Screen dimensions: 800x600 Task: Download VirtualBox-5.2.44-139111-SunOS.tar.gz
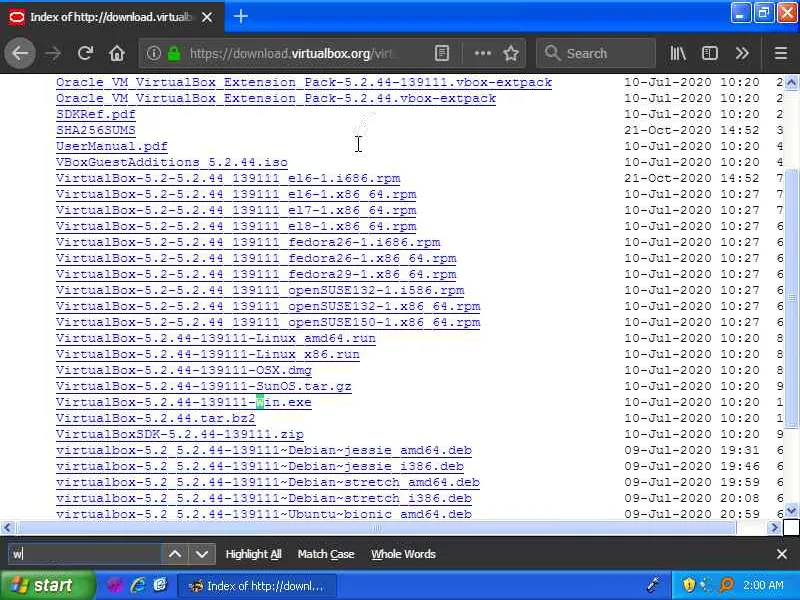tap(204, 386)
